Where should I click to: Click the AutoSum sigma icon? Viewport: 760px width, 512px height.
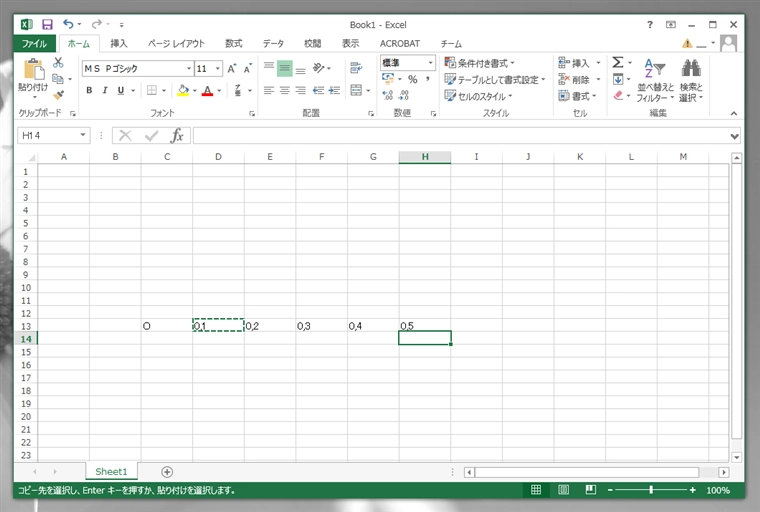point(618,62)
